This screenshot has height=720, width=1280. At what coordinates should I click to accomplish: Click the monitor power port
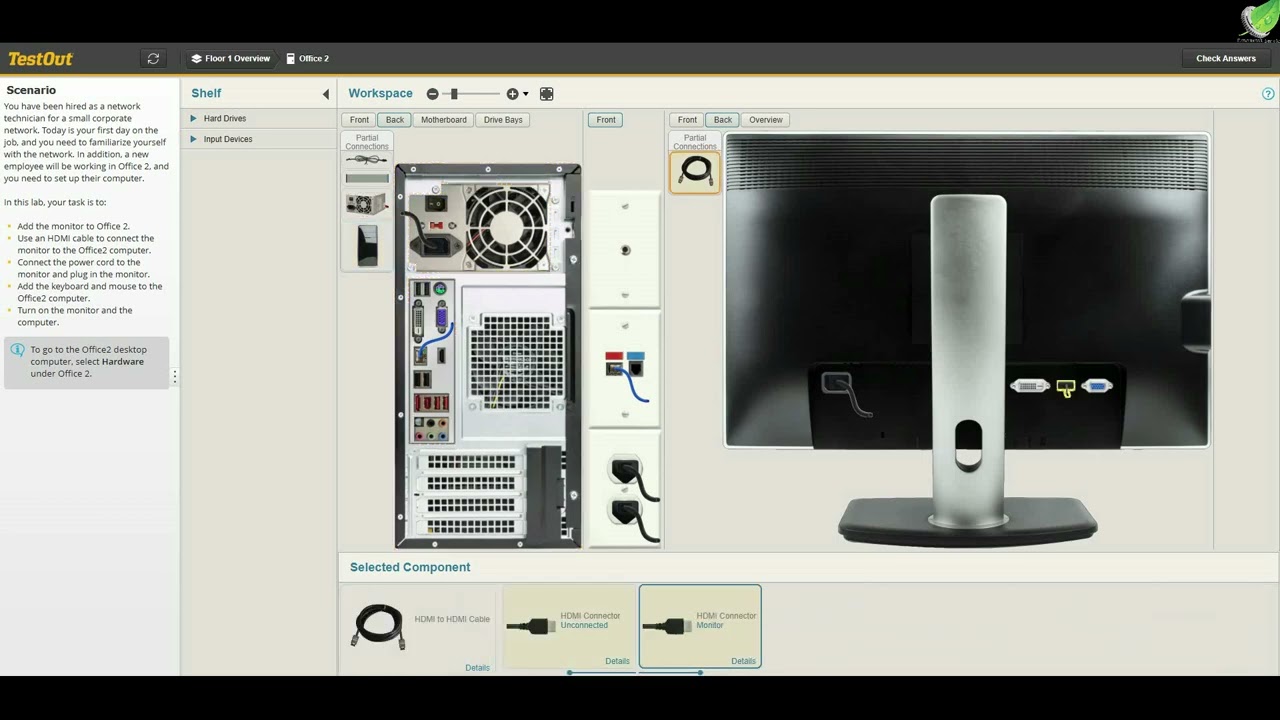835,383
